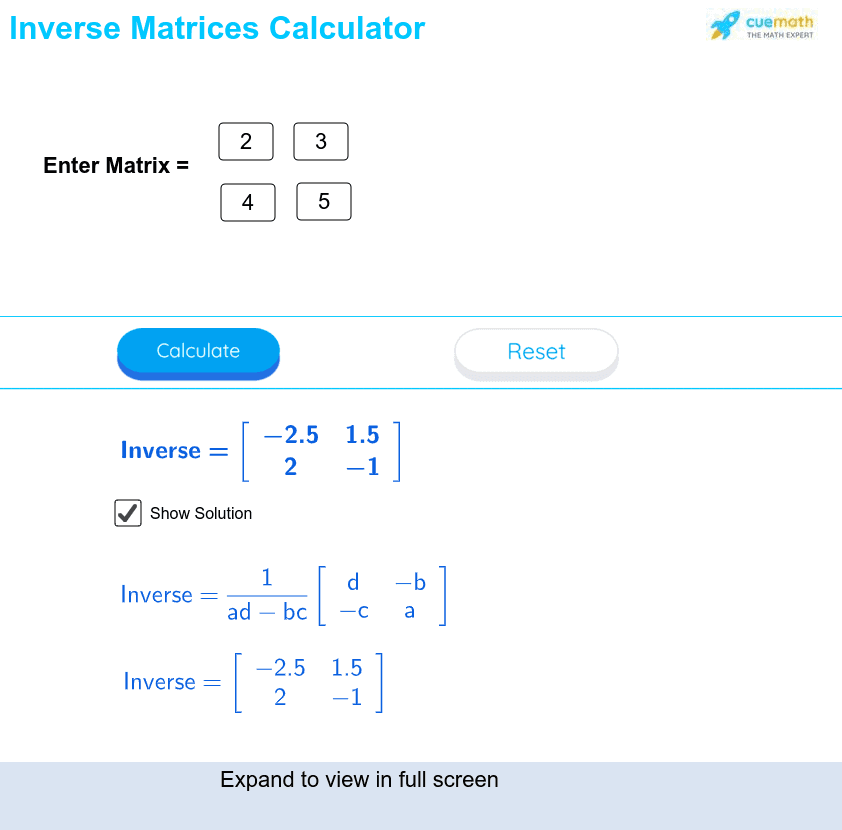Click the d, −b, −c, a formula matrix
Screen dimensions: 842x830
coord(382,596)
